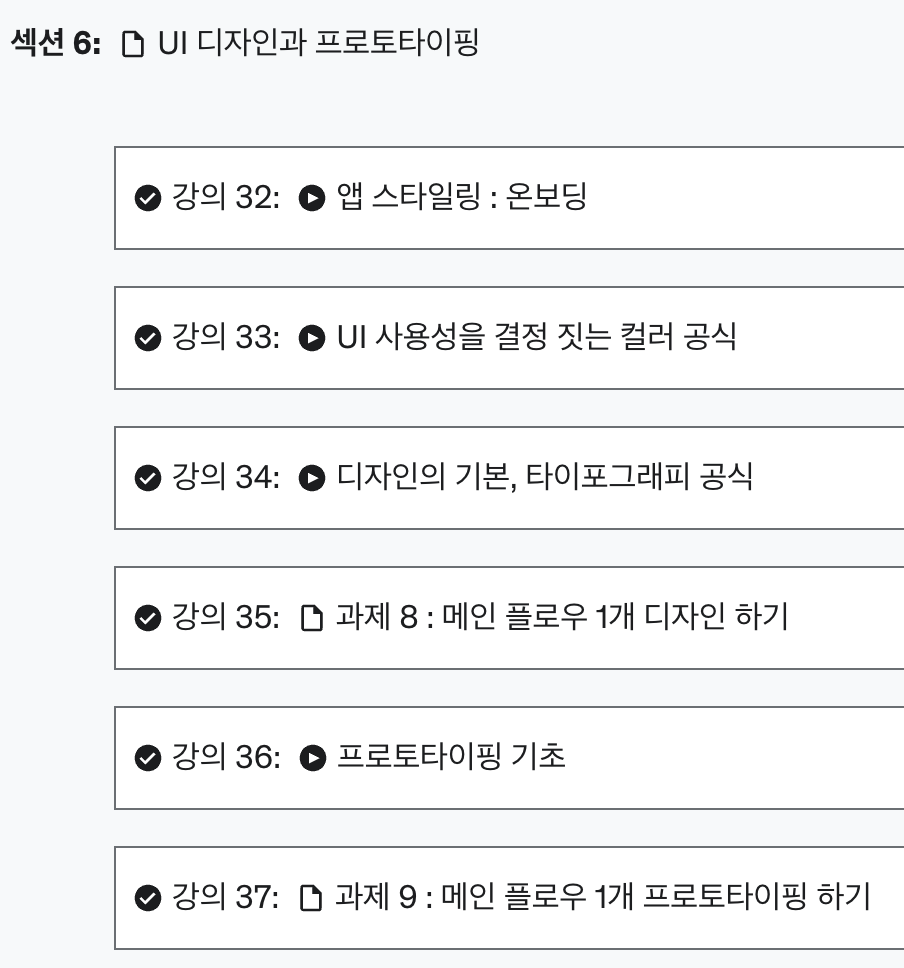The width and height of the screenshot is (904, 968).
Task: Toggle completion checkmark for 강의 32
Action: tap(148, 197)
